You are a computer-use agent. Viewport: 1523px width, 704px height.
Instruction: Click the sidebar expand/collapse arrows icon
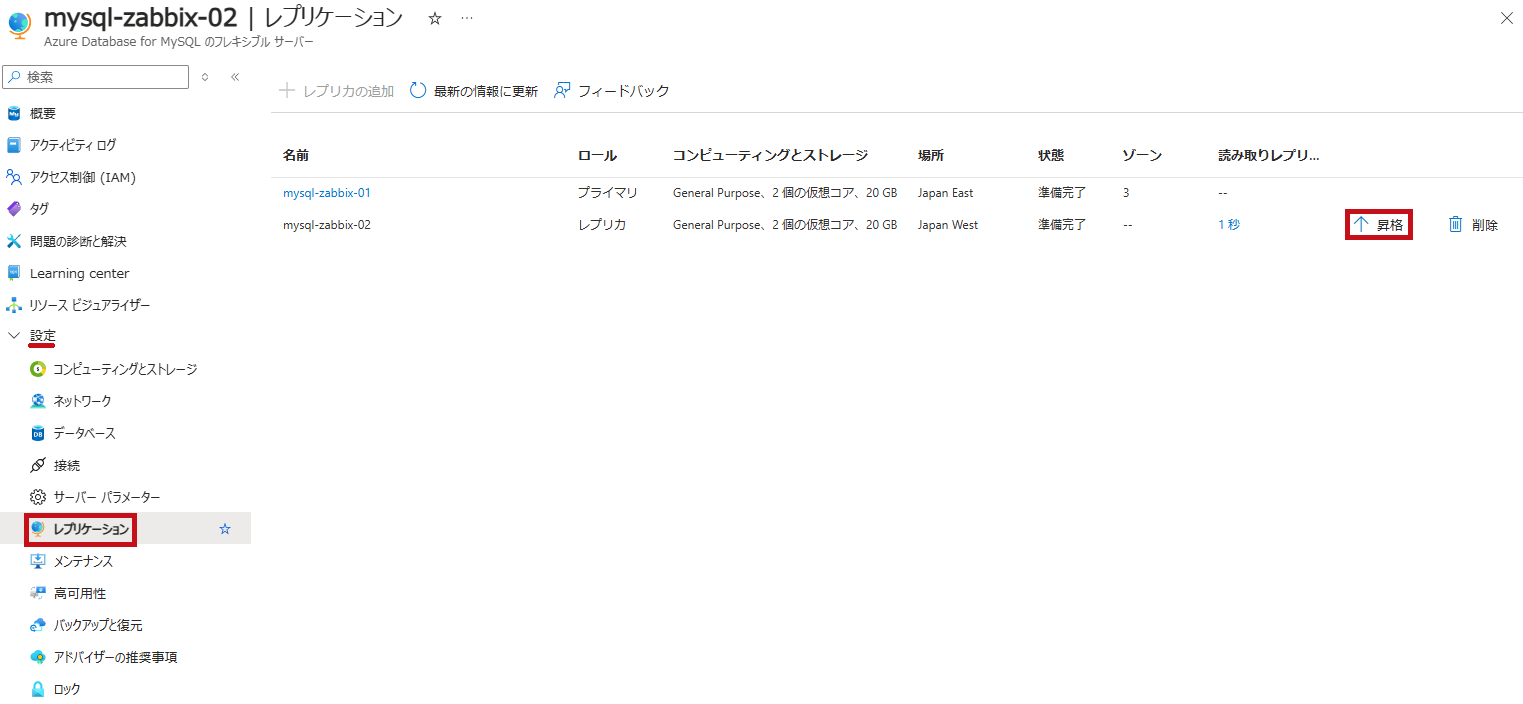(205, 77)
